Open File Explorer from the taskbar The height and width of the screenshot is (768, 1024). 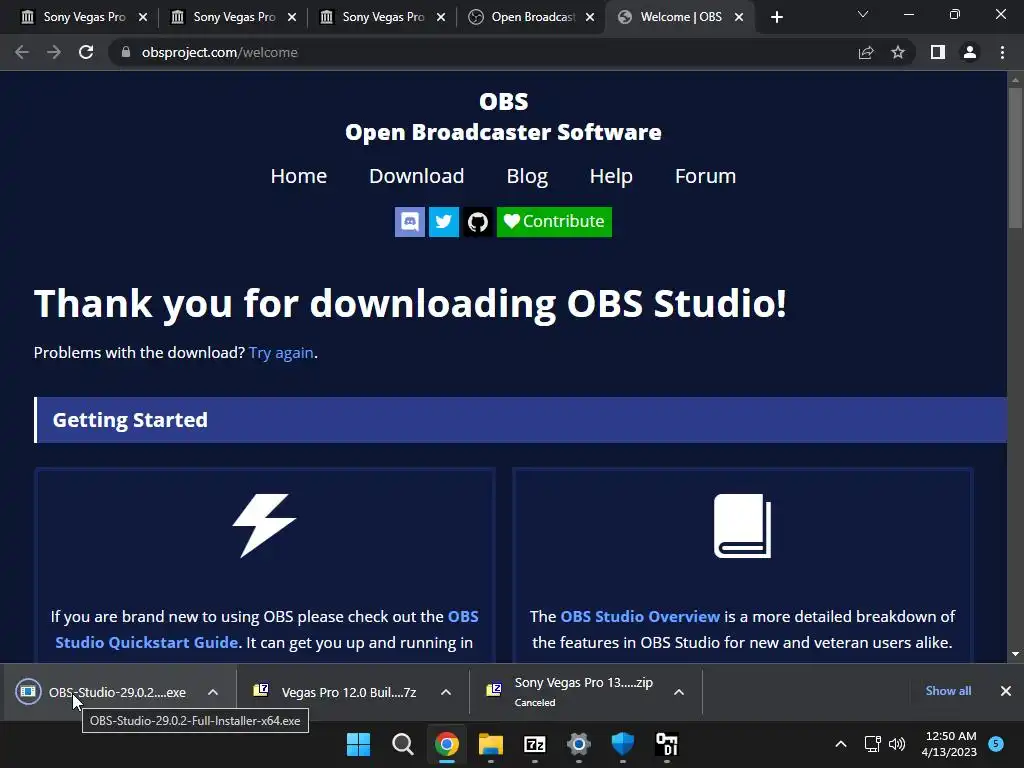[490, 744]
